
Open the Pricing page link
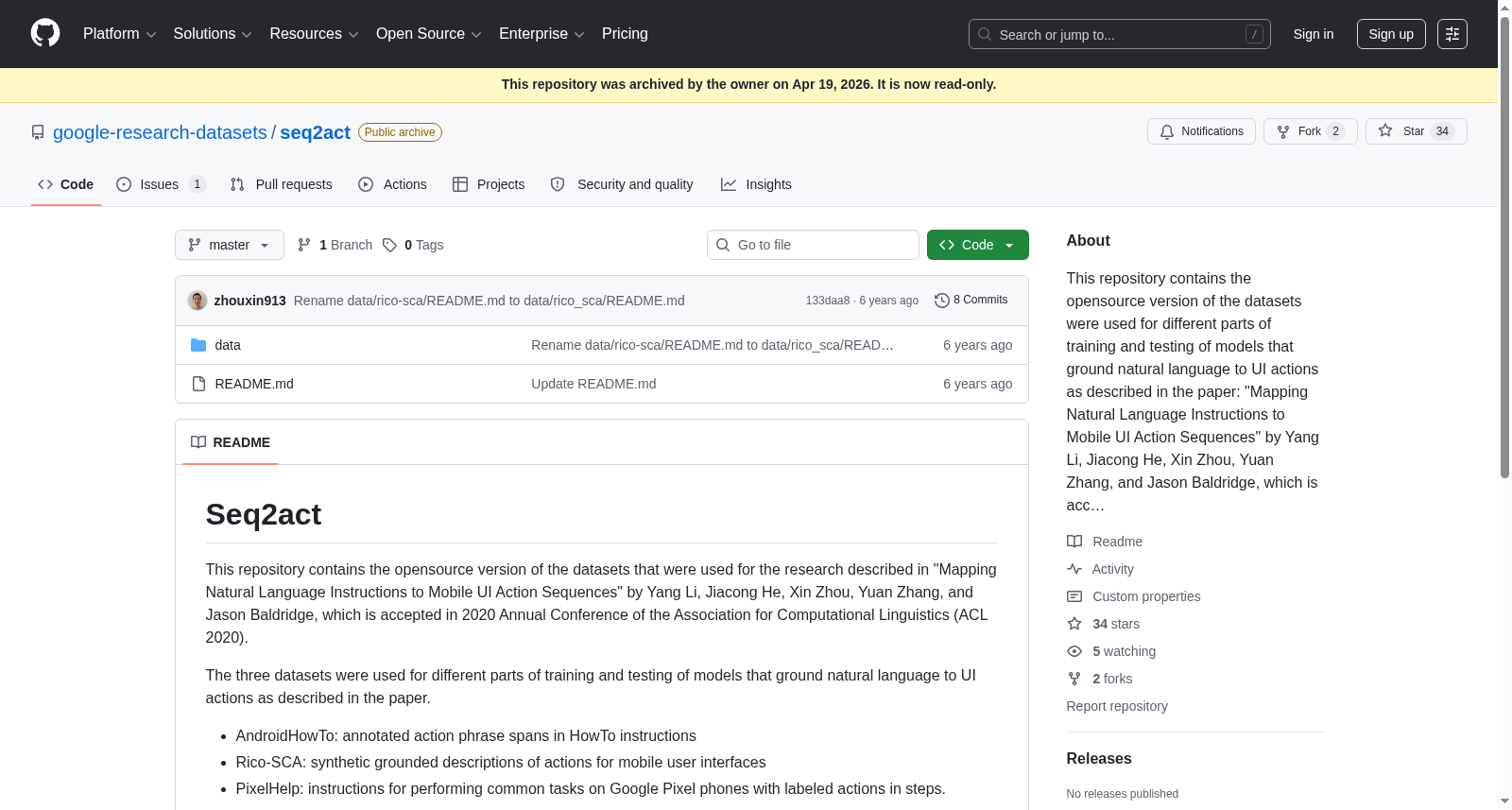(x=625, y=34)
